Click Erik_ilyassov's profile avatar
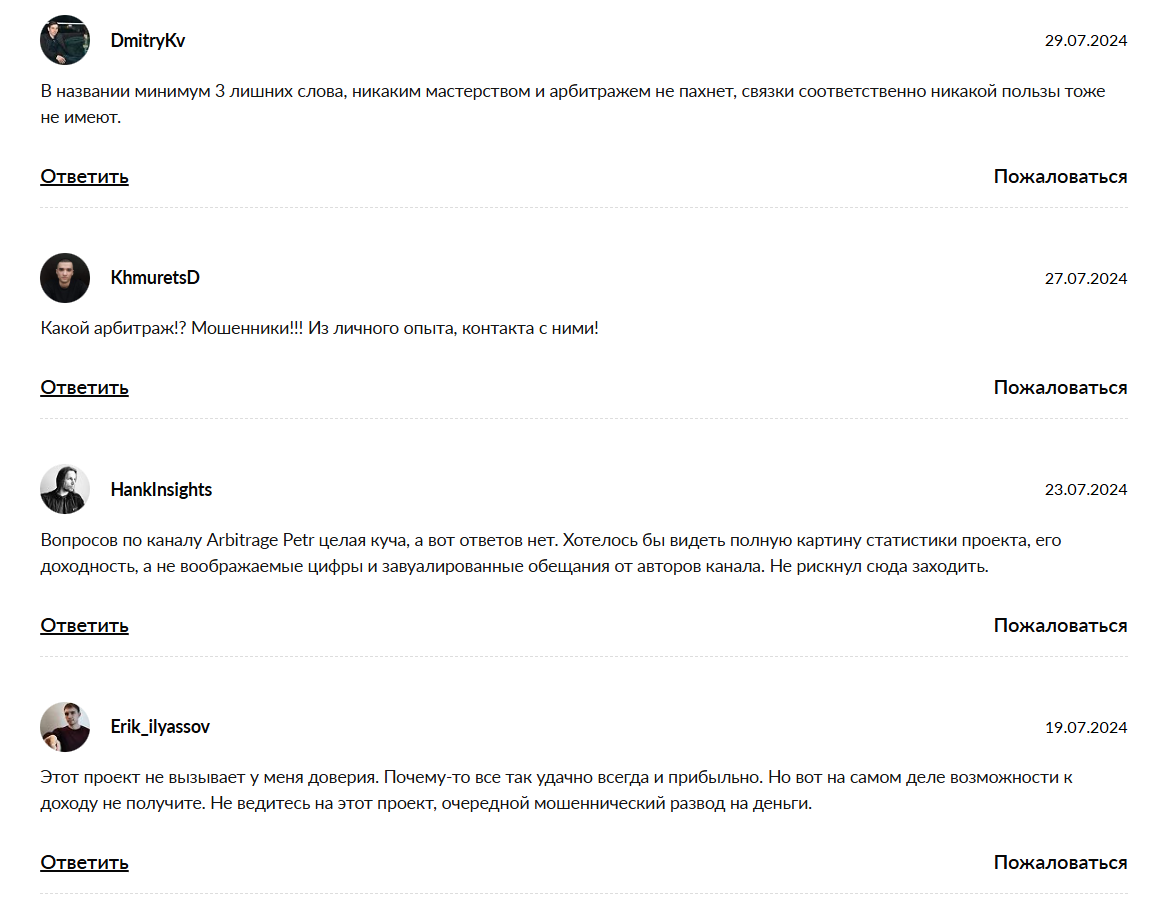This screenshot has height=919, width=1152. (65, 727)
